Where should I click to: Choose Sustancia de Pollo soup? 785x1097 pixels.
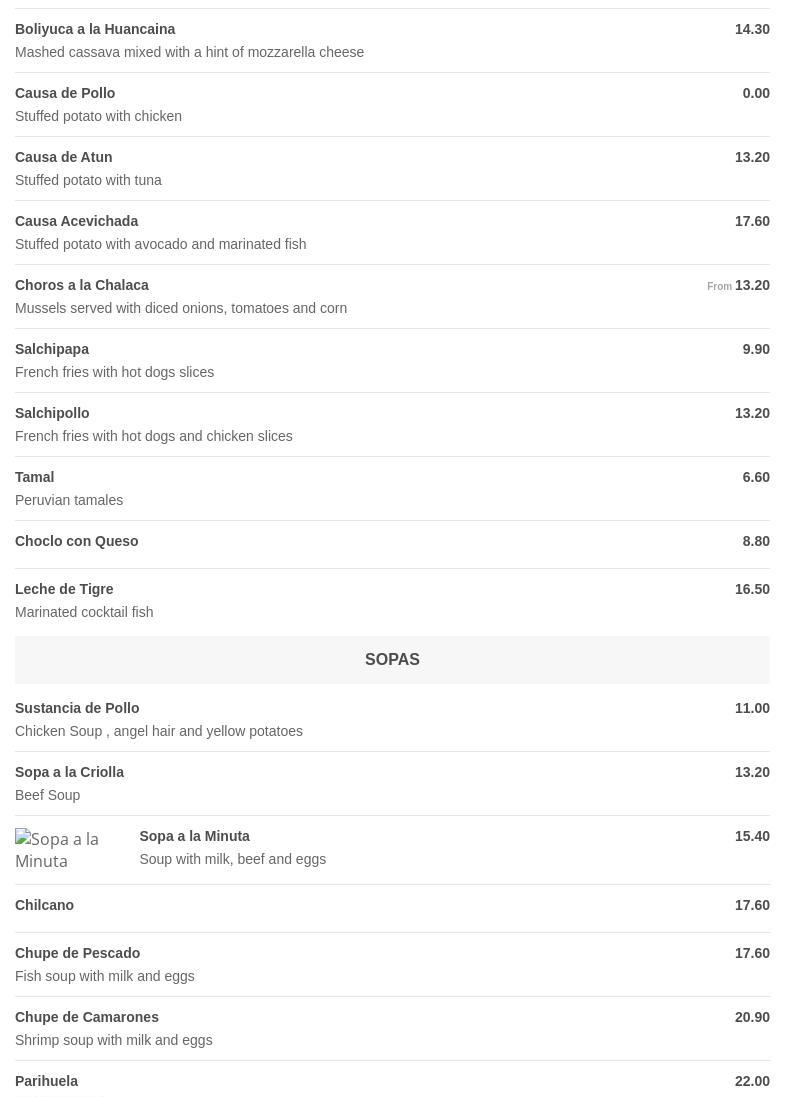click(x=77, y=708)
